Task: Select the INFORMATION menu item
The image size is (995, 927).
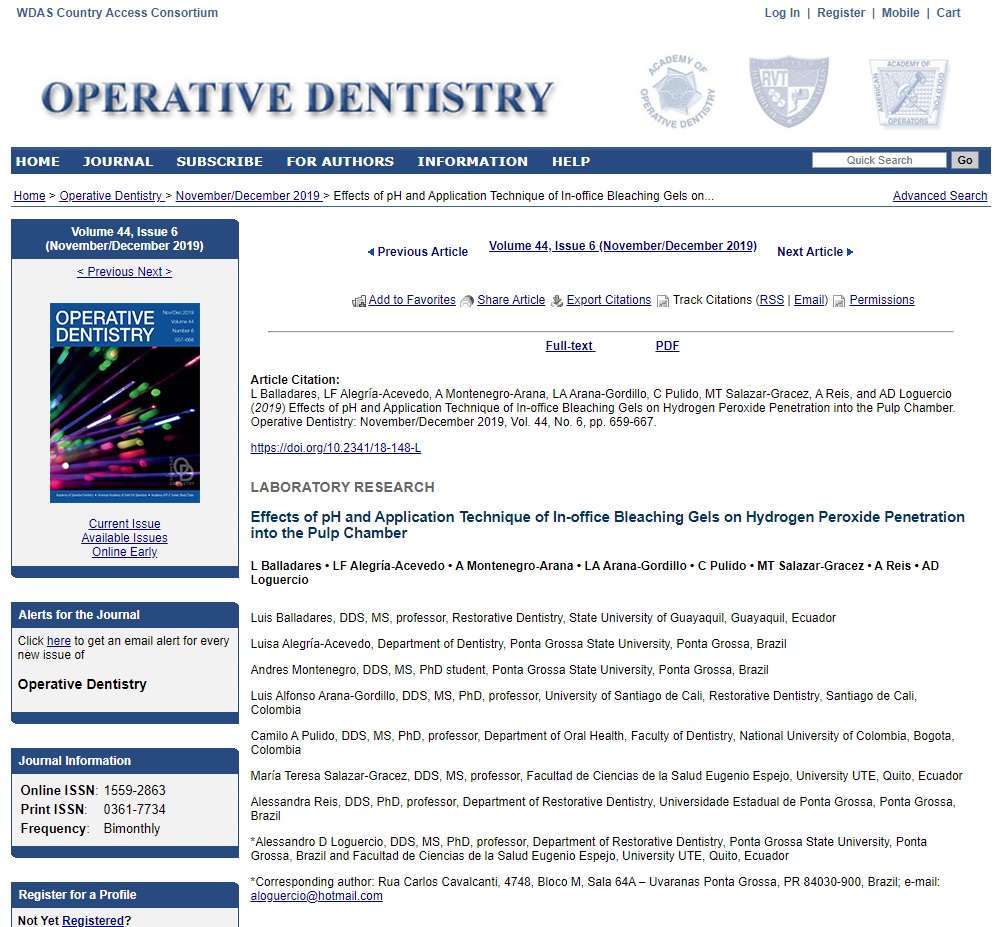Action: 472,161
